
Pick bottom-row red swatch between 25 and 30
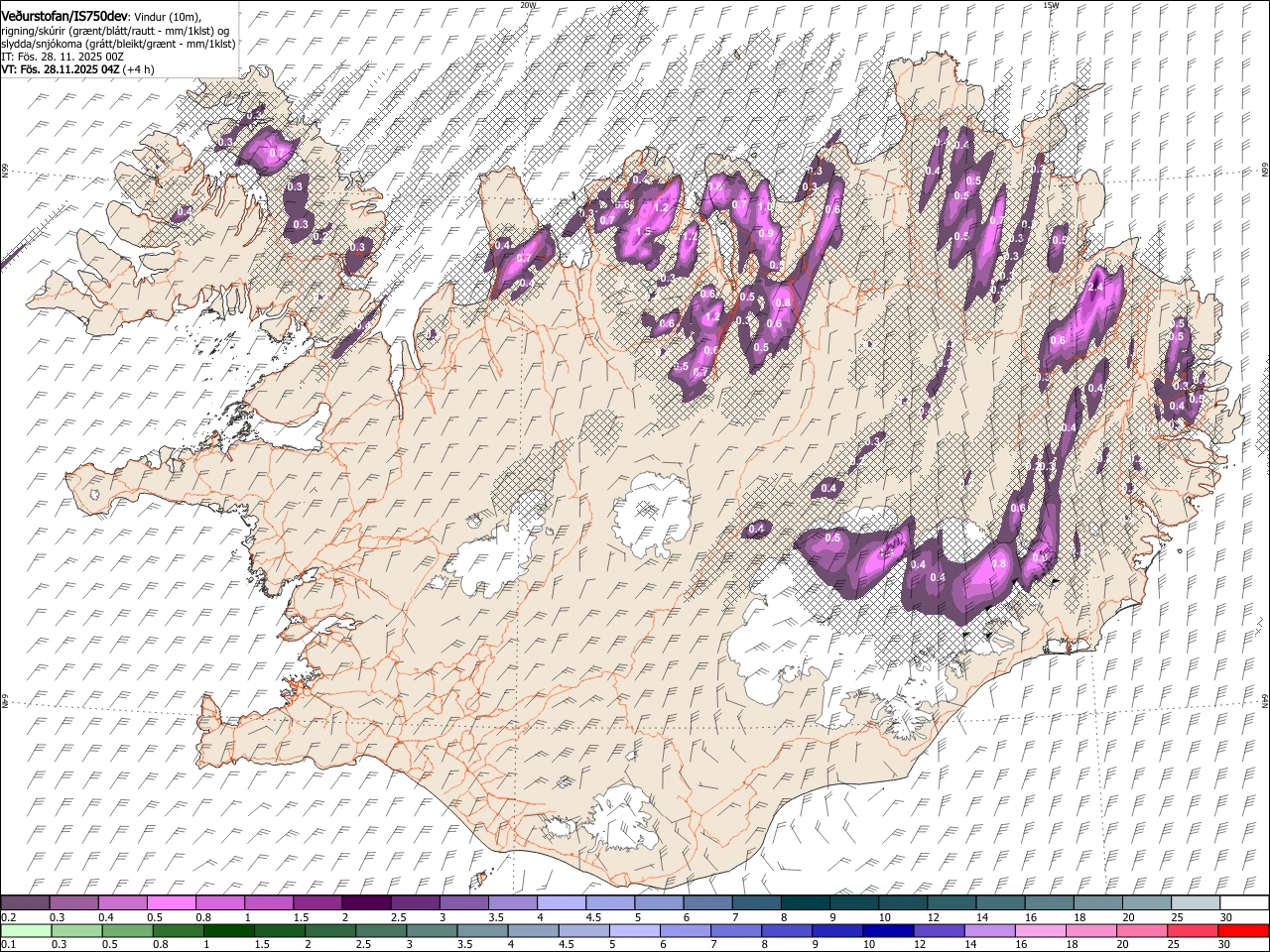pyautogui.click(x=1192, y=931)
